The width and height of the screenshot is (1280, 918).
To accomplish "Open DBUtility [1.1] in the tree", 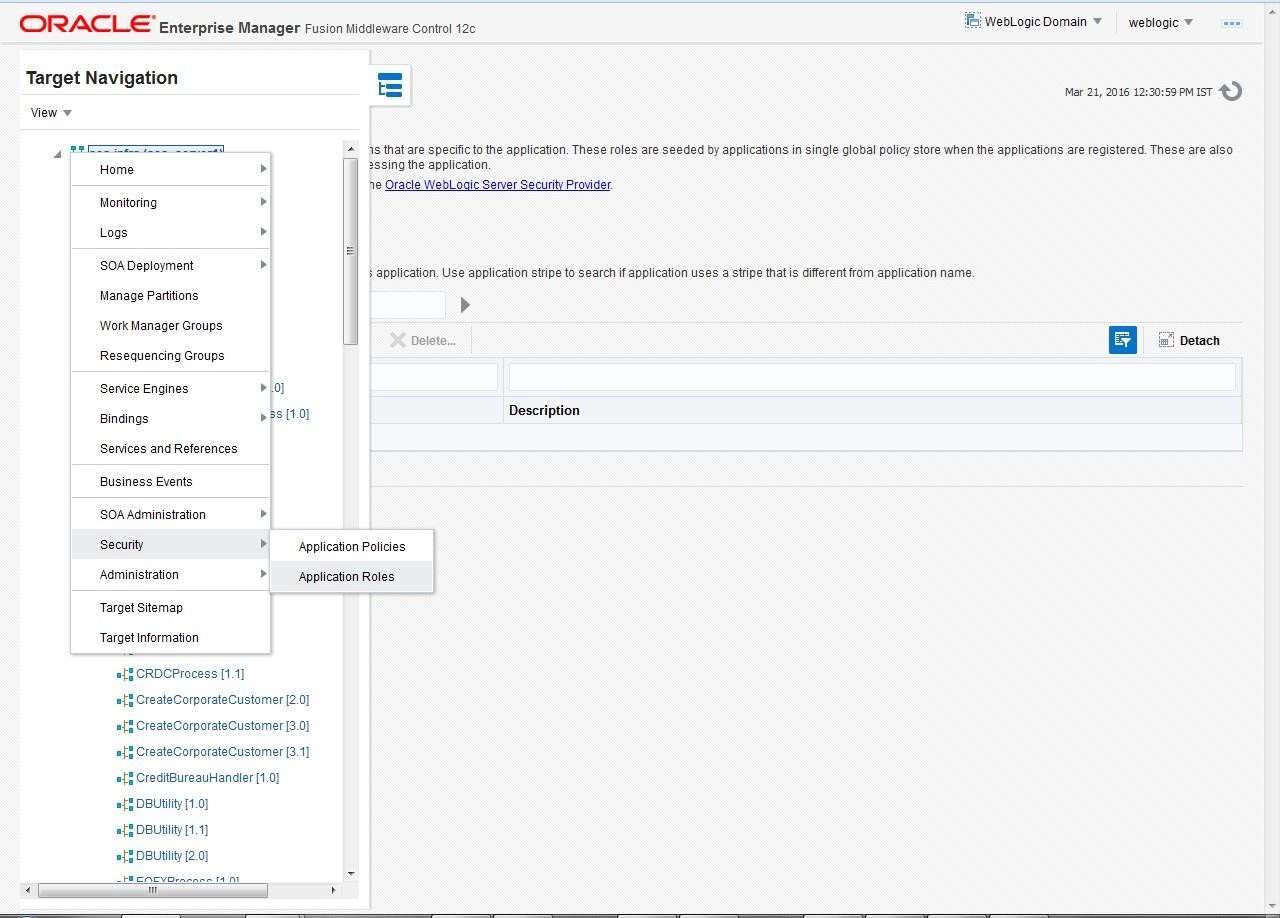I will click(x=172, y=830).
